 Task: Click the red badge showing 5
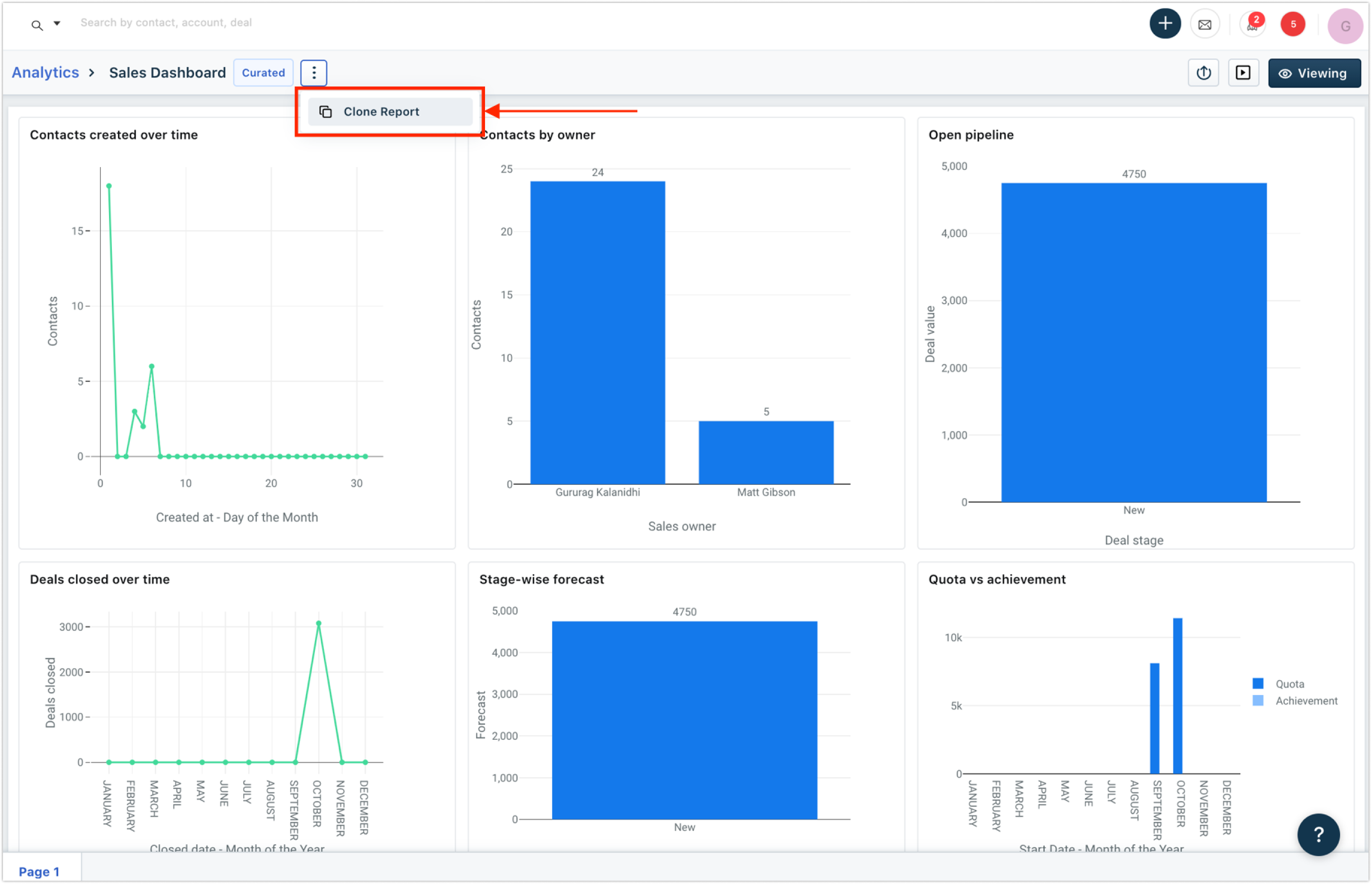[x=1293, y=24]
